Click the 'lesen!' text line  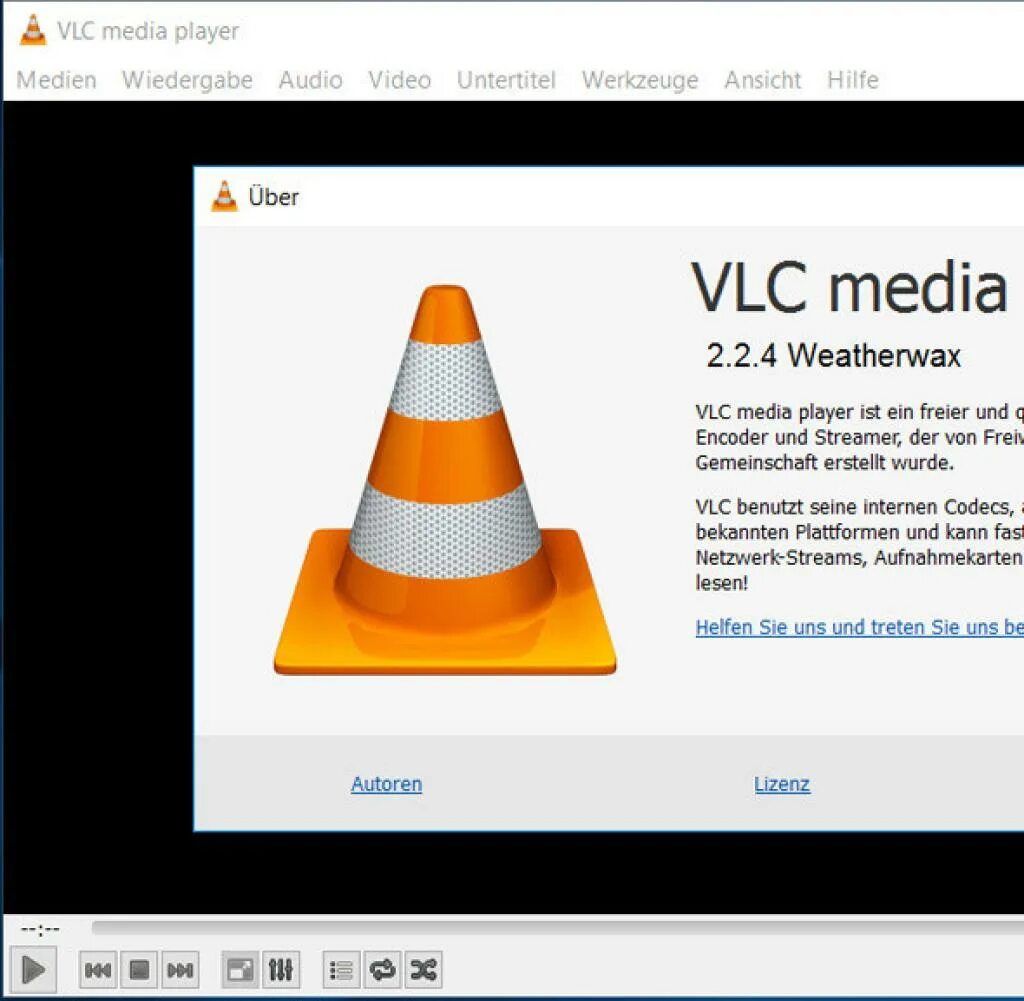[722, 582]
